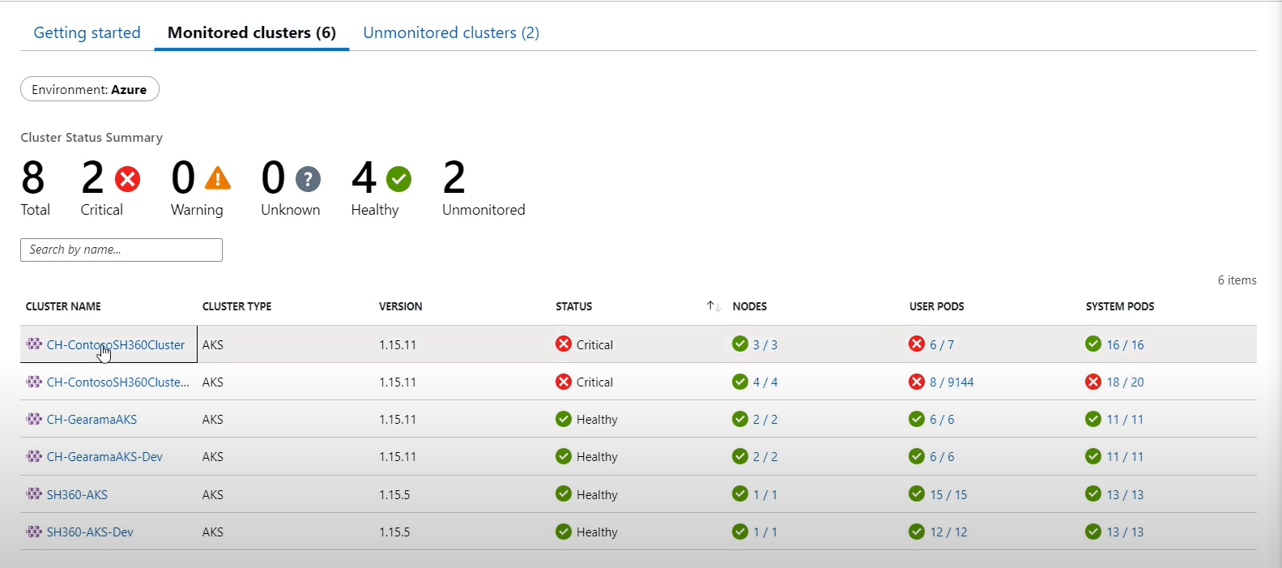Sort by the Version column header

[x=400, y=306]
